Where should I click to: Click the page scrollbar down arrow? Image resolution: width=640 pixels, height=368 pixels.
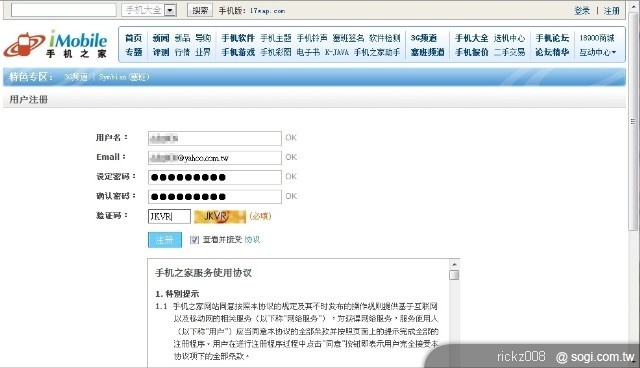(x=633, y=361)
